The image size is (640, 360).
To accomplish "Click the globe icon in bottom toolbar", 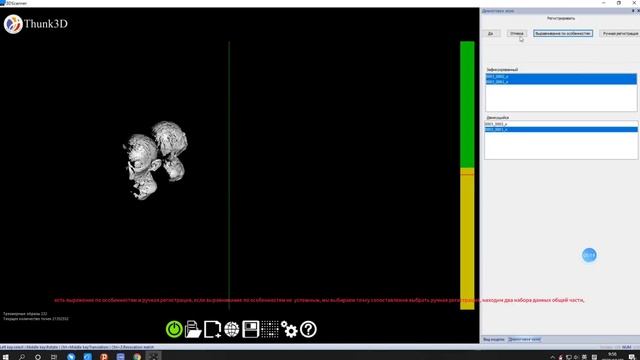I will [231, 329].
